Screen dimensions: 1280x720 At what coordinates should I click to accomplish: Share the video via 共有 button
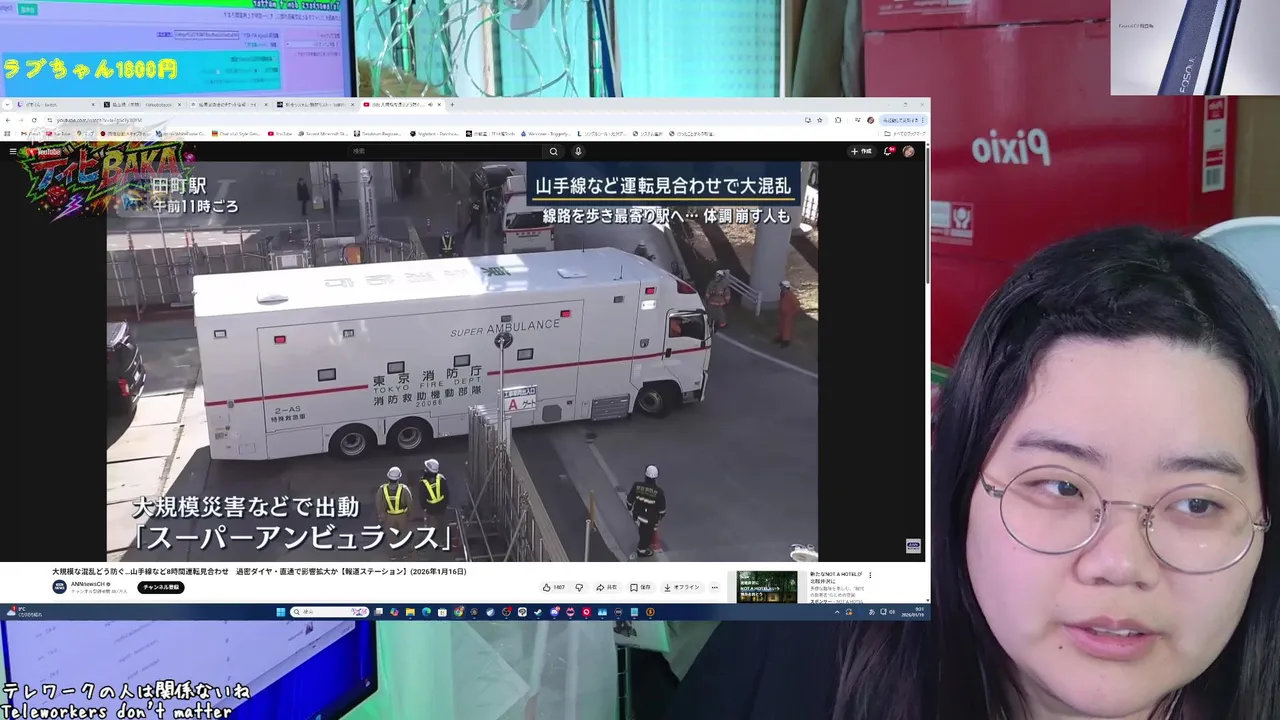[607, 587]
